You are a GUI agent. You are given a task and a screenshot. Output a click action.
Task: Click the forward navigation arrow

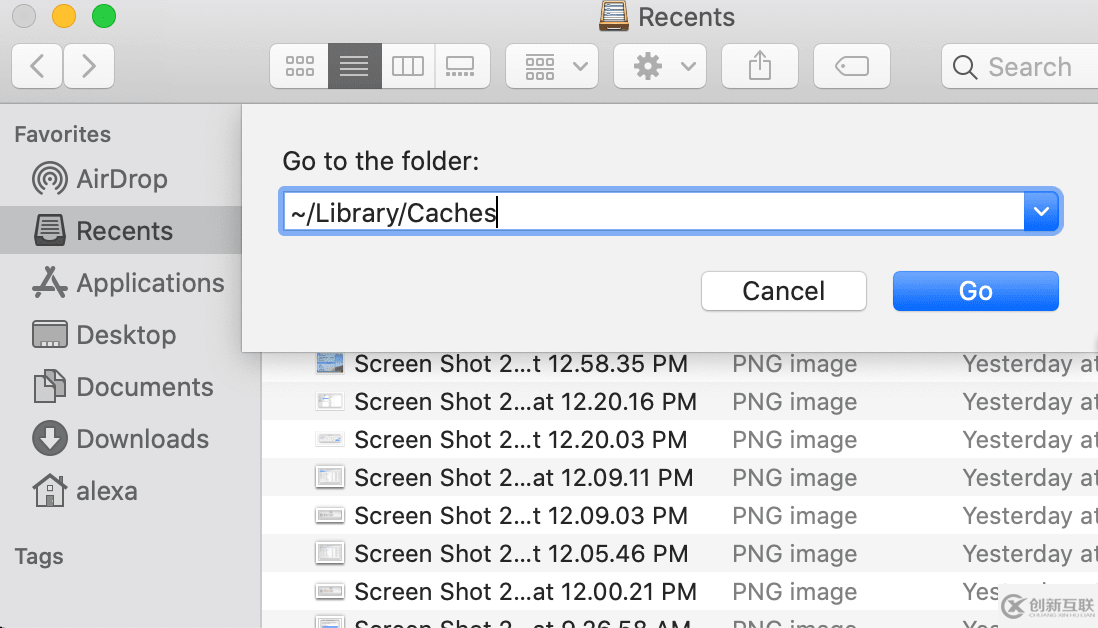click(x=88, y=66)
